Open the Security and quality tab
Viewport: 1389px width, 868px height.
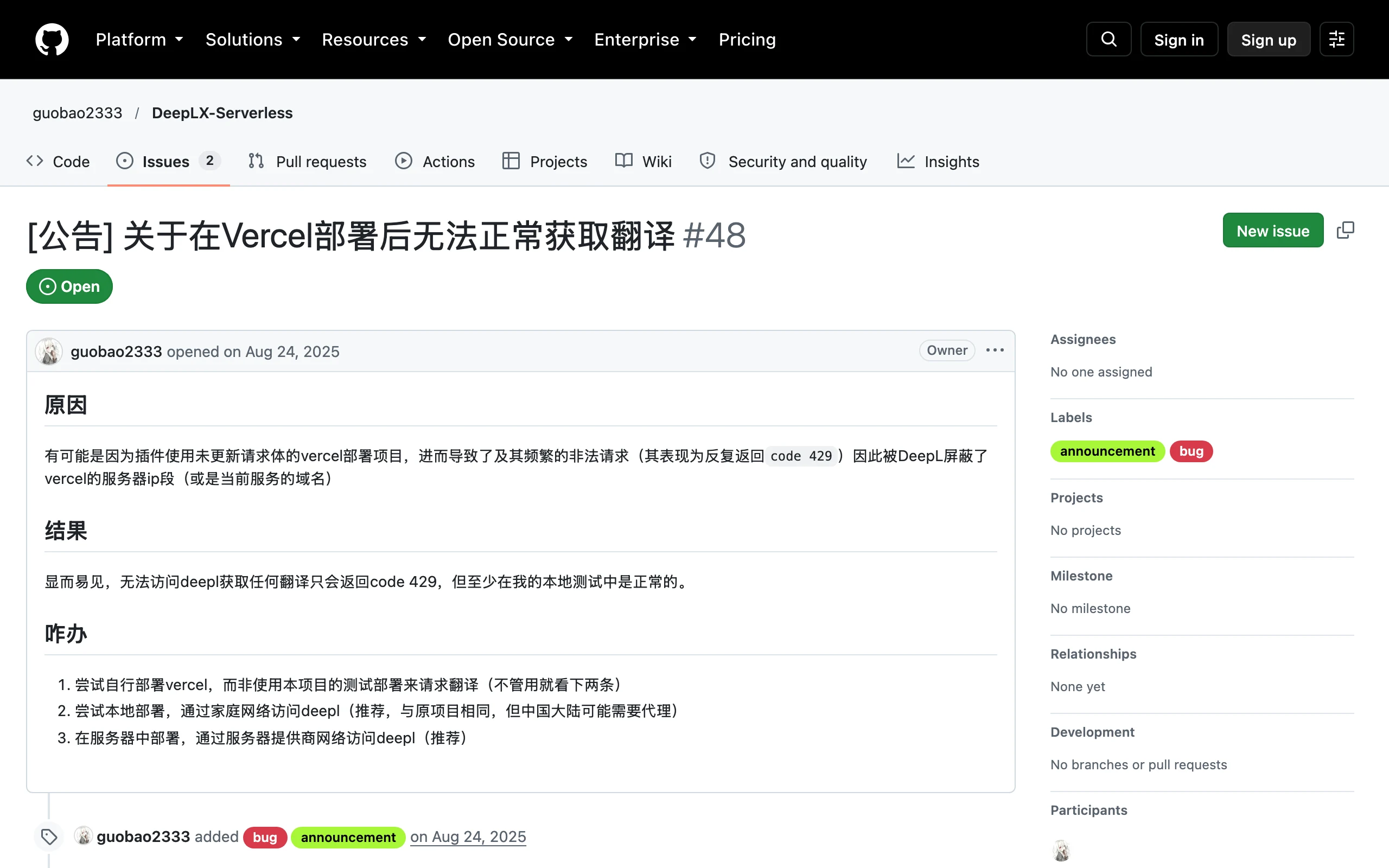(783, 161)
